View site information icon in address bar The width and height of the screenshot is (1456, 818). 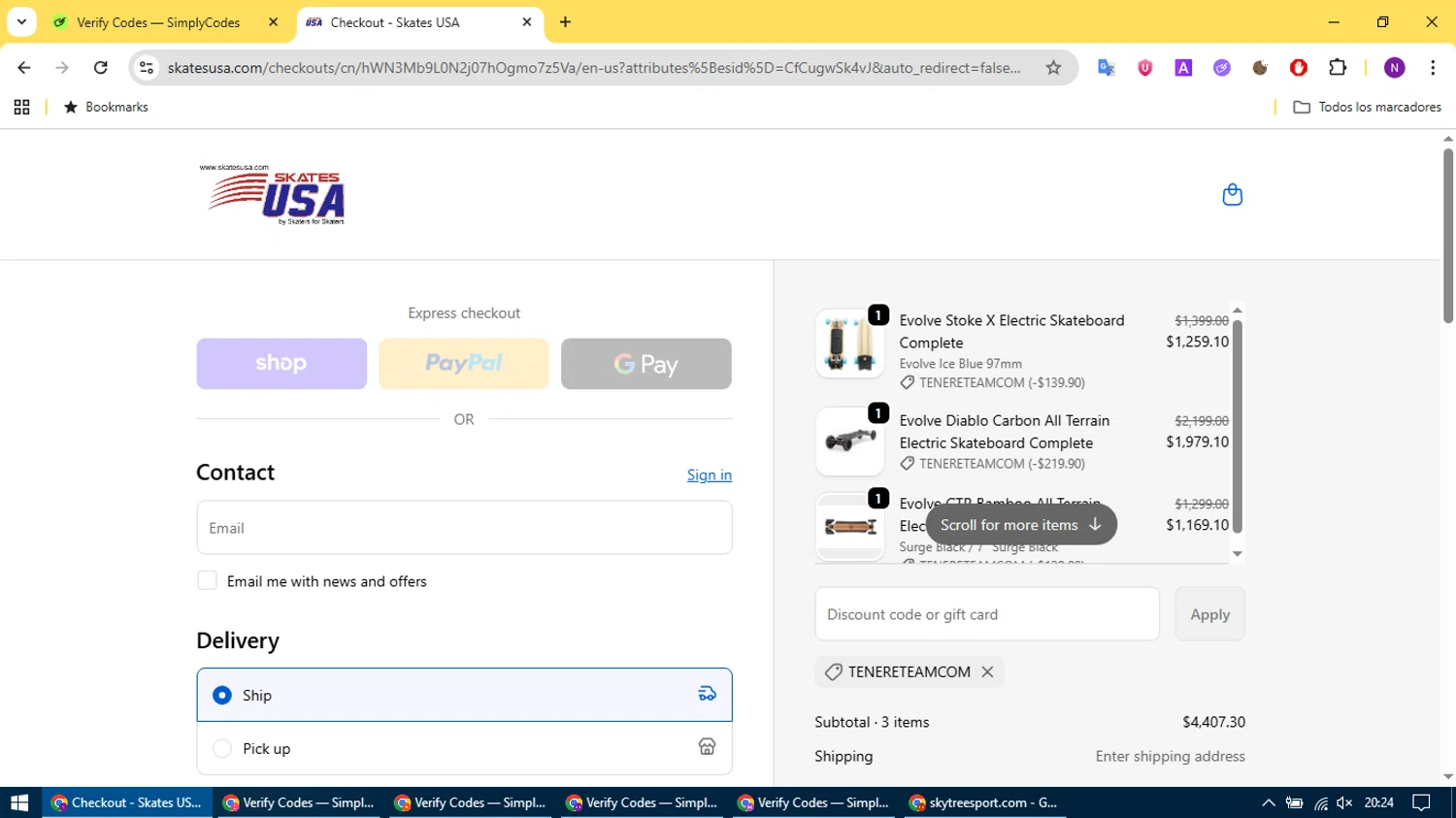(147, 68)
